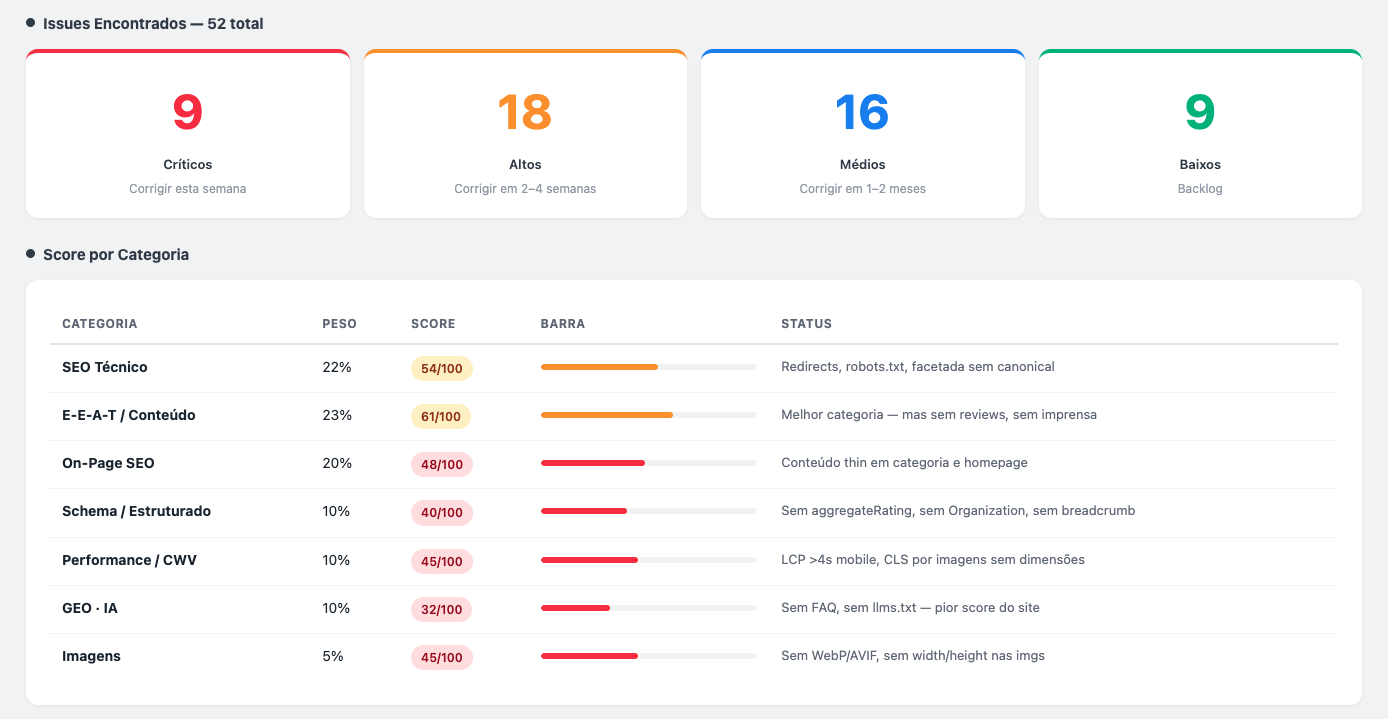The image size is (1388, 719).
Task: Click the Imagens row progress bar
Action: pyautogui.click(x=648, y=656)
